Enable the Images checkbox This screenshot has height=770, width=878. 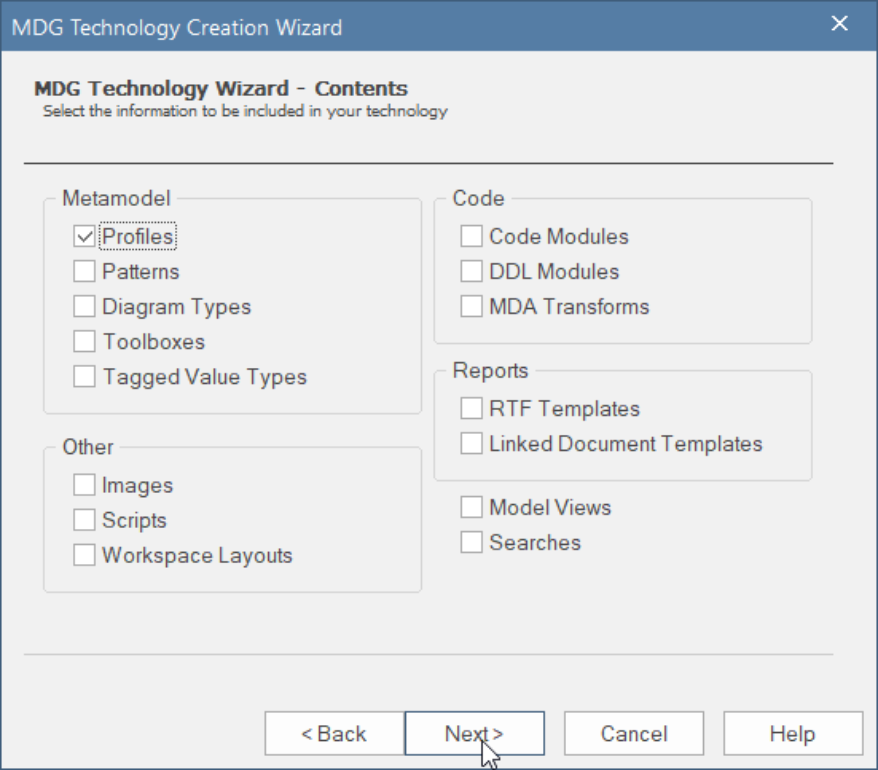click(x=85, y=486)
